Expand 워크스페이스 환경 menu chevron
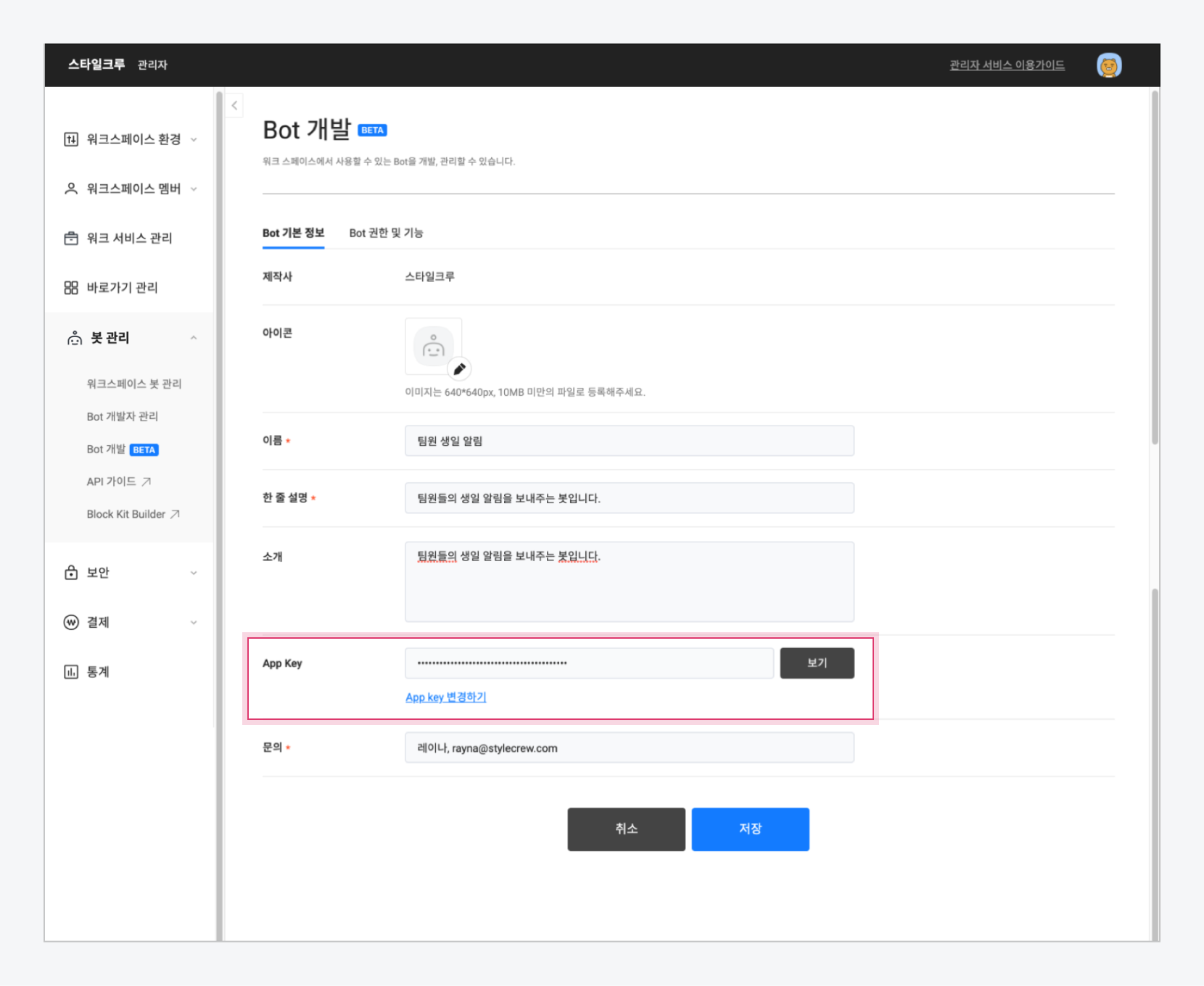Image resolution: width=1204 pixels, height=986 pixels. 194,139
